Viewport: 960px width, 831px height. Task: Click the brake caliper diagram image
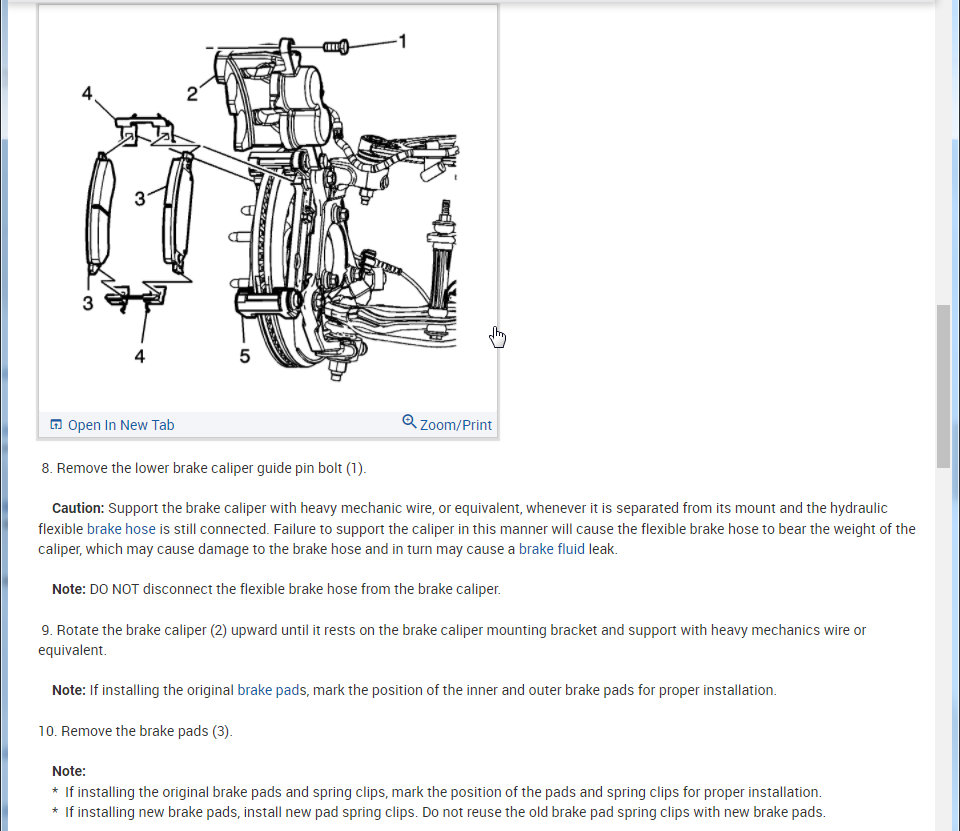(268, 208)
